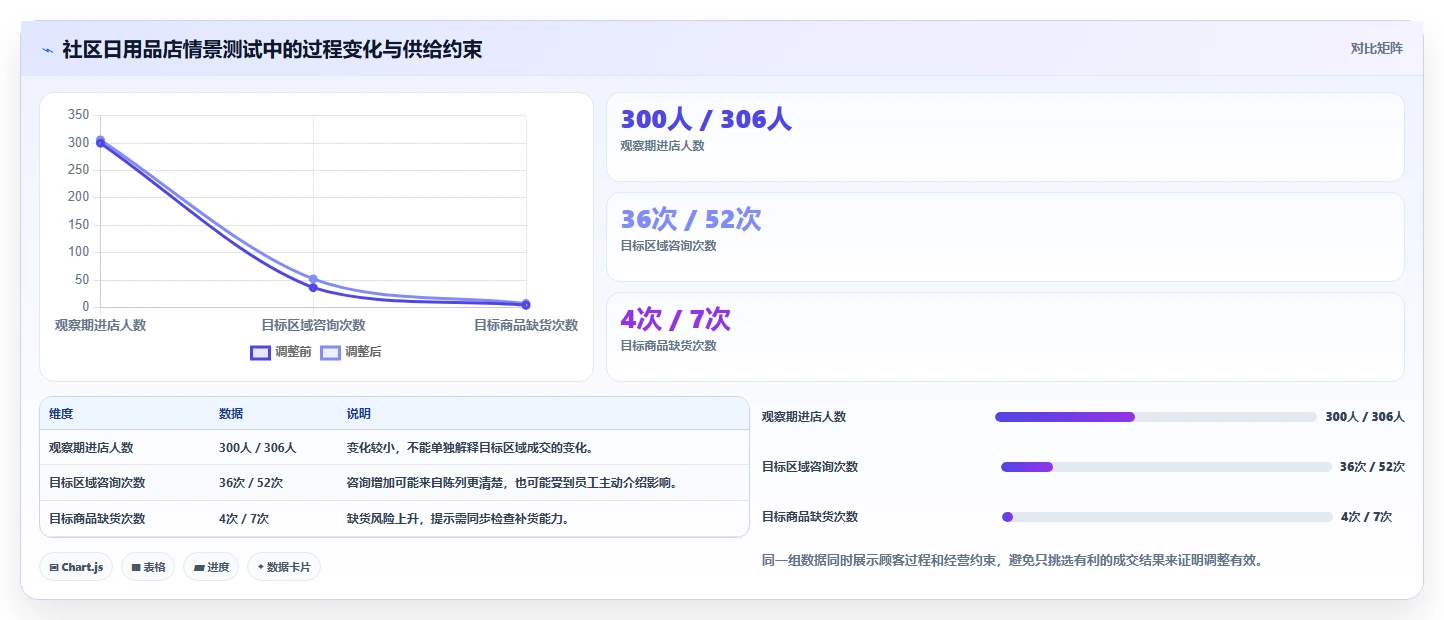Select the Chart.js tag
This screenshot has height=620, width=1444.
[x=77, y=567]
